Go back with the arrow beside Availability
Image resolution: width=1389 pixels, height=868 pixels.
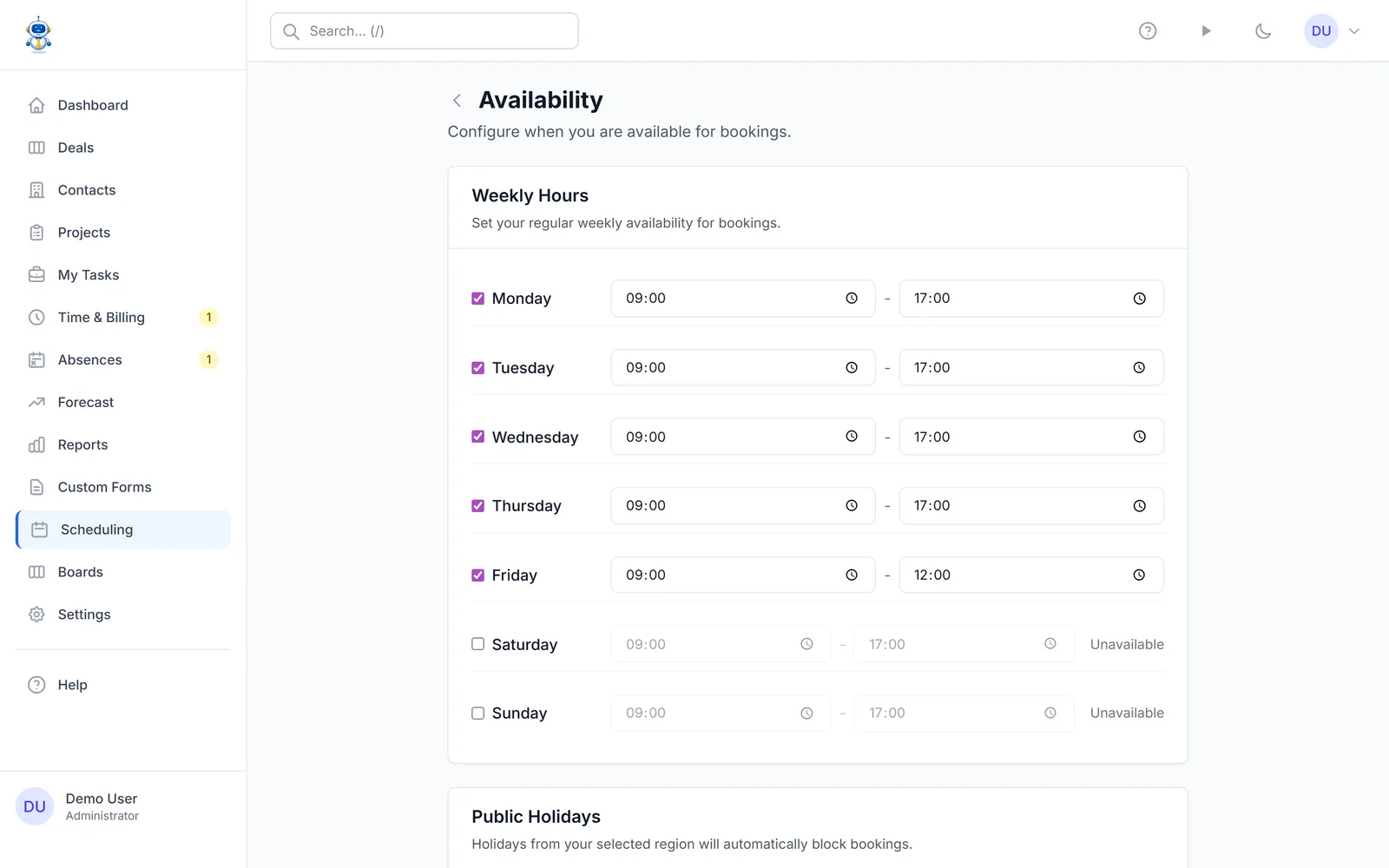457,101
